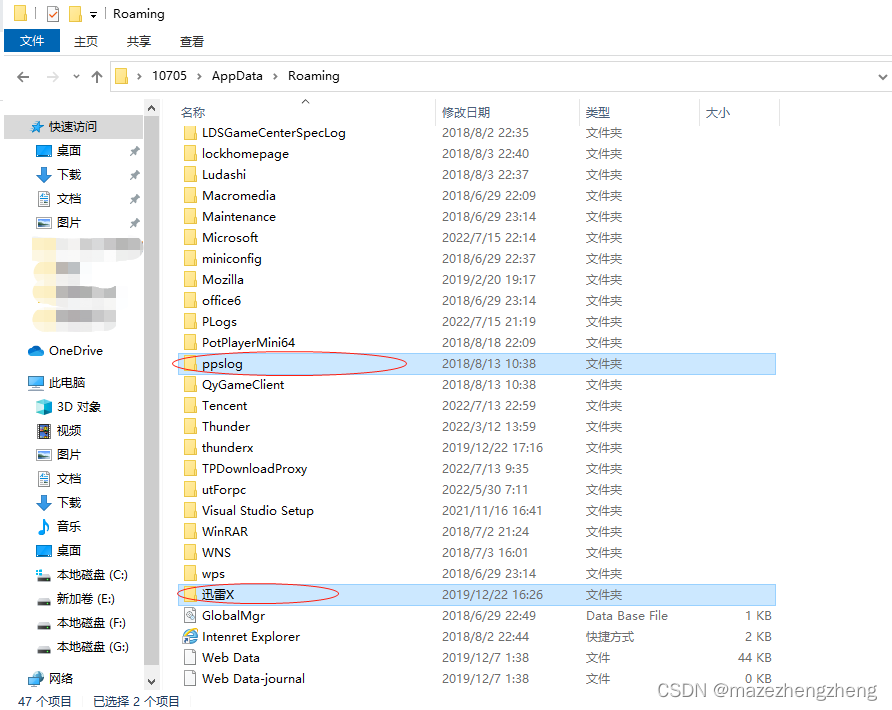Open 本地磁盘 (G:) drive

coord(92,647)
